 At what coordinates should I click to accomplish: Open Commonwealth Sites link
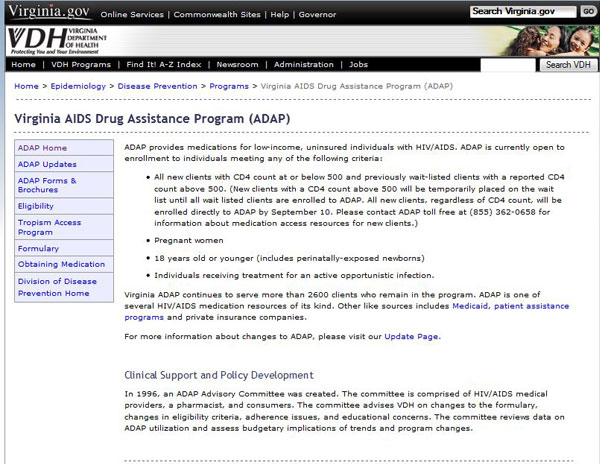coord(217,15)
